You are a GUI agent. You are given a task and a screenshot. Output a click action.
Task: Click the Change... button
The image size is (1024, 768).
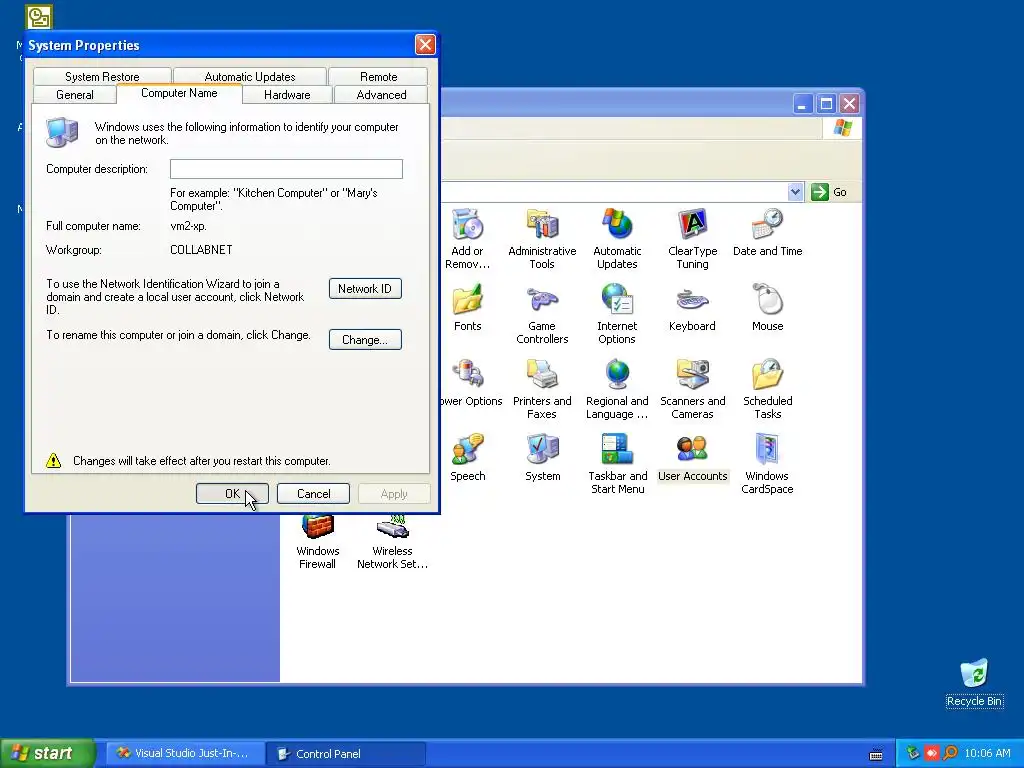pyautogui.click(x=365, y=340)
